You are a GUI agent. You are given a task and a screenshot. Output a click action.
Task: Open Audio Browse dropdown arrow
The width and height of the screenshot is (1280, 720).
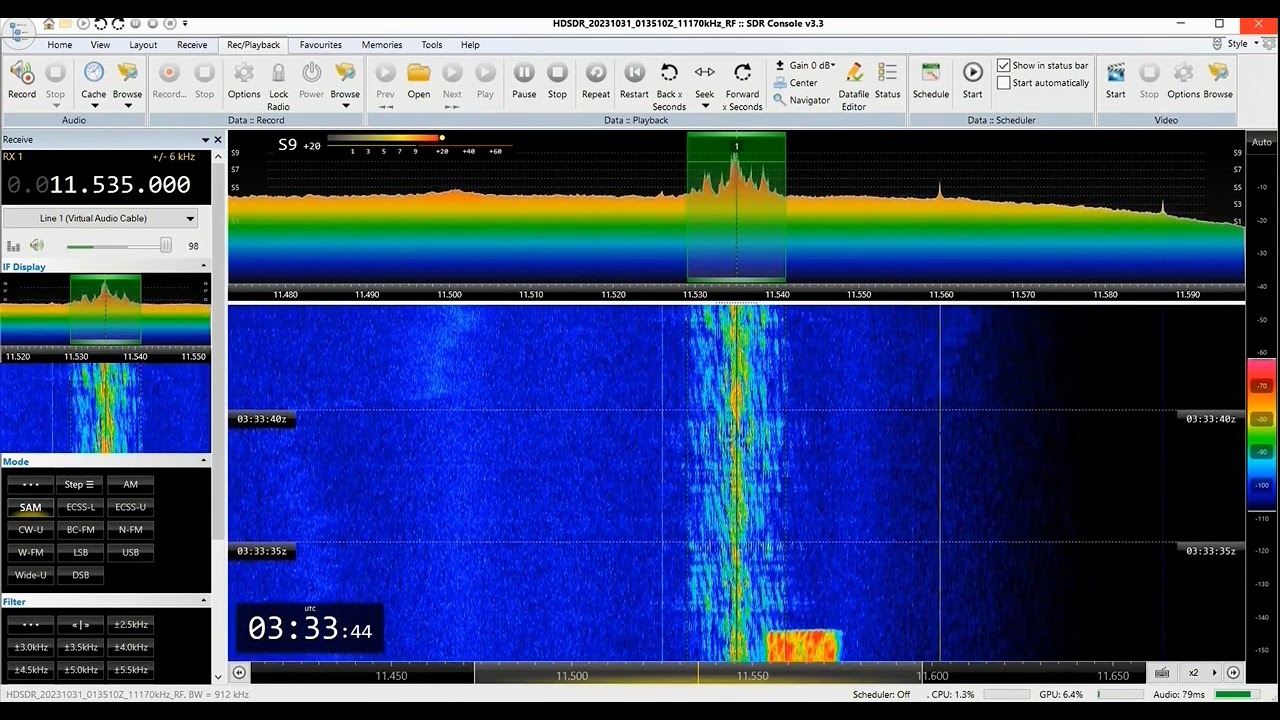click(x=127, y=105)
